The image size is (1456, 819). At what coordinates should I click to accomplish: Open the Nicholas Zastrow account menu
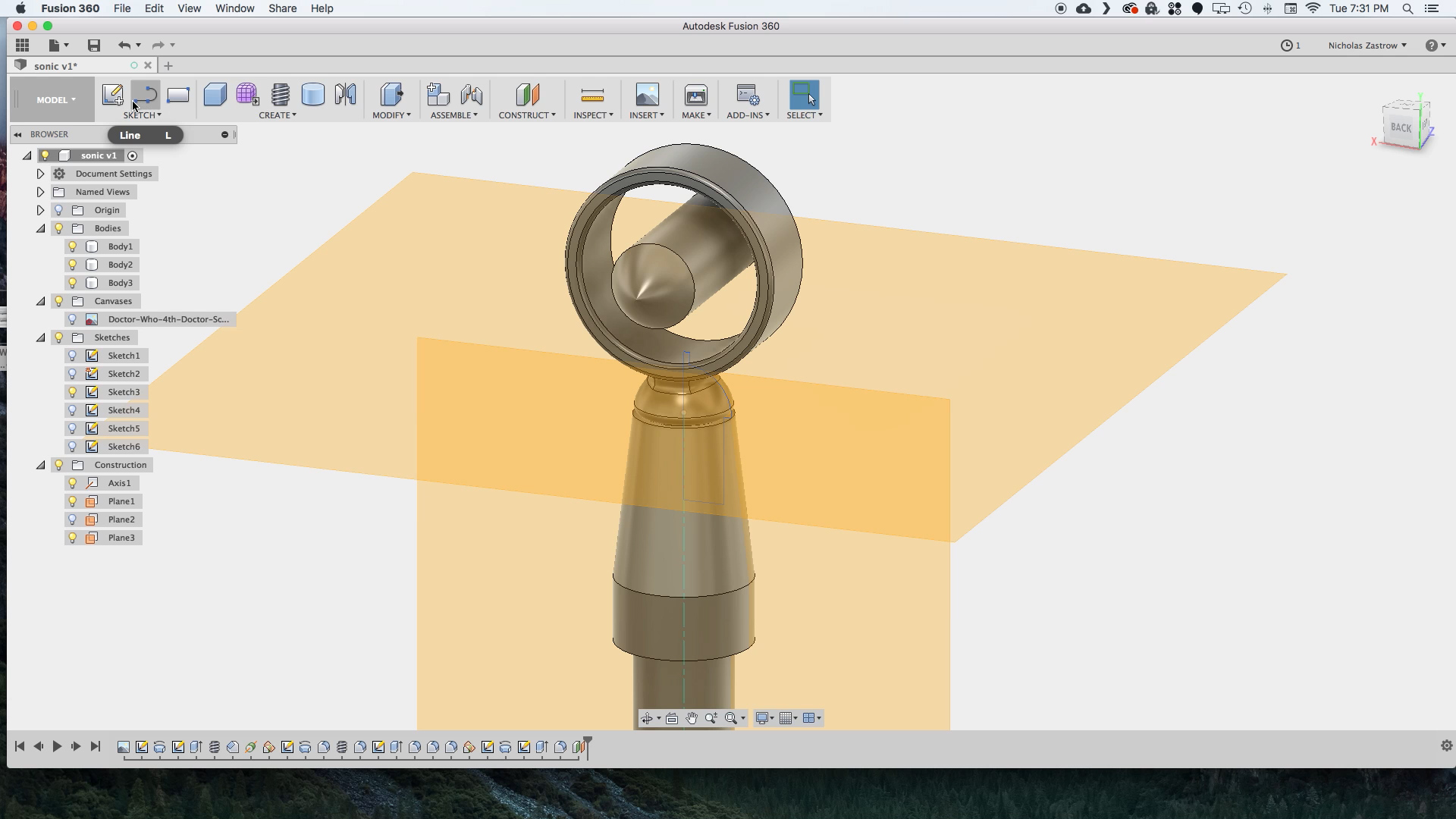[x=1367, y=45]
